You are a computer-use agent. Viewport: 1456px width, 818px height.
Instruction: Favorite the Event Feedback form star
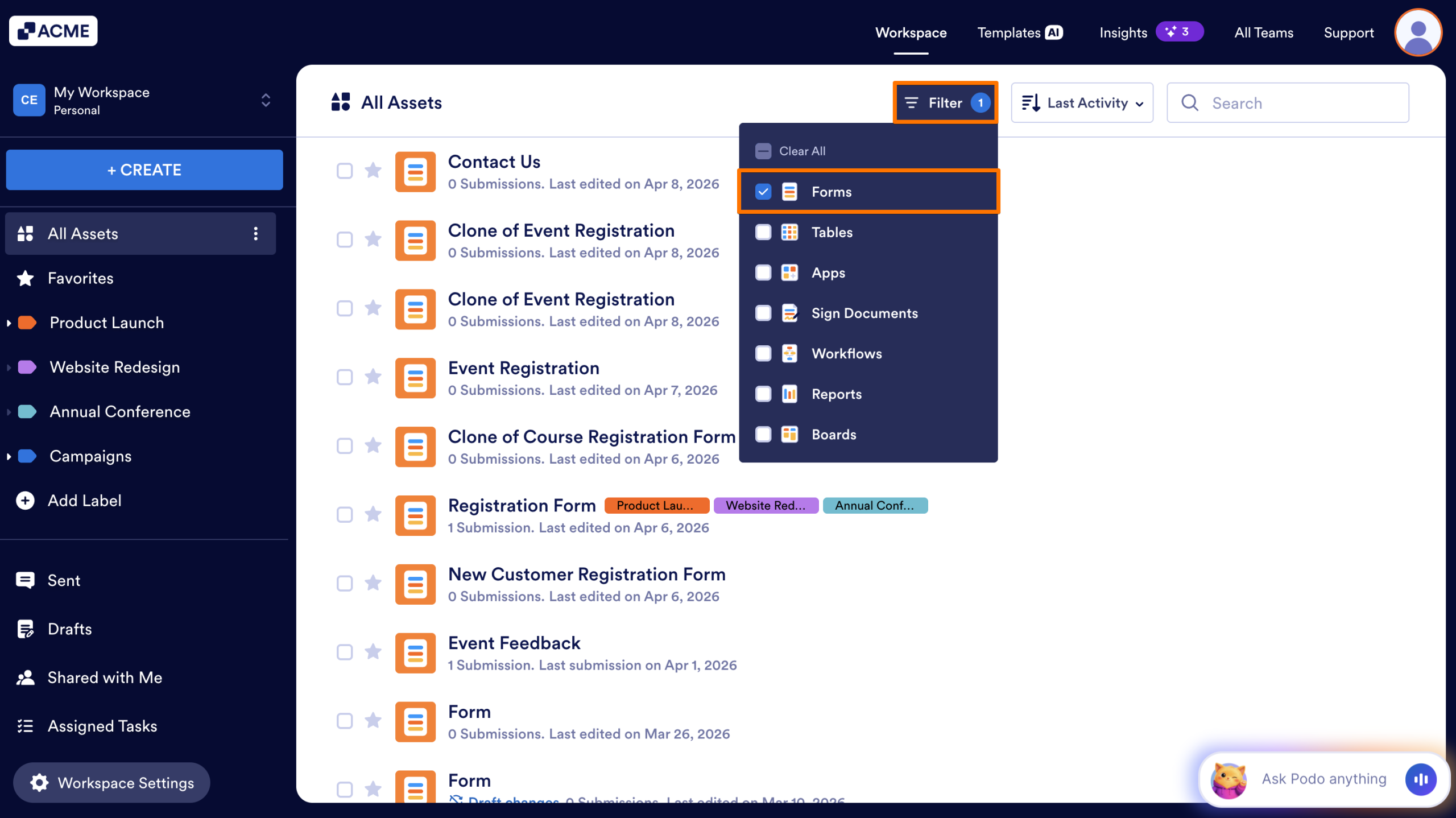tap(373, 652)
